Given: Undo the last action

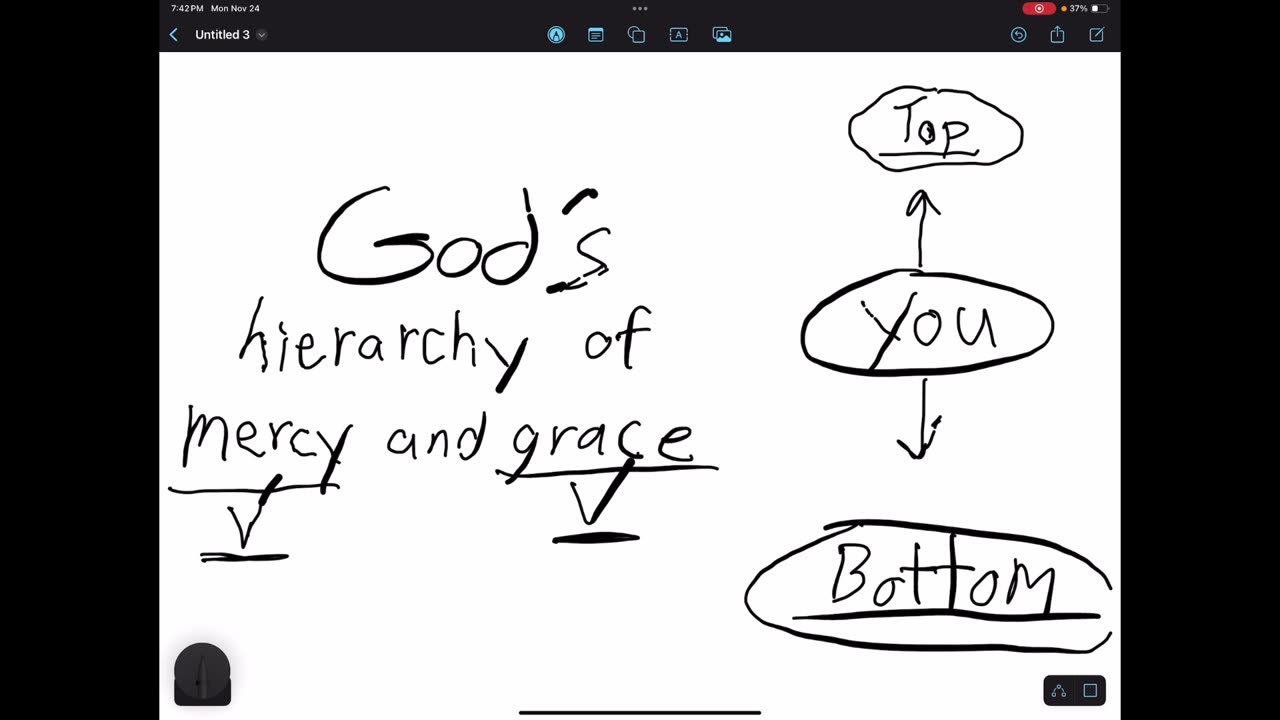Looking at the screenshot, I should coord(1018,35).
